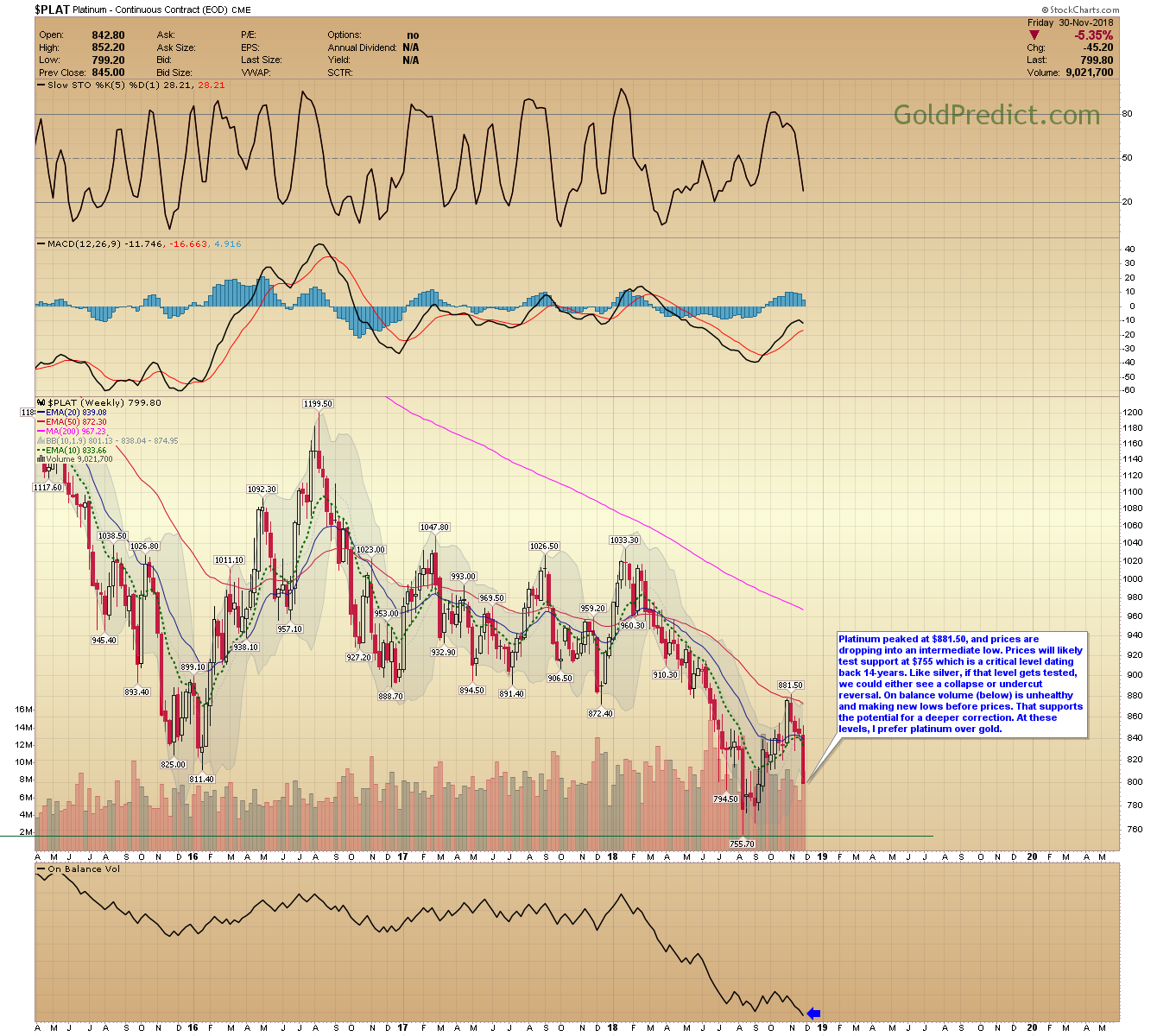Click the 'MA(200) 967.23' legend entry
The width and height of the screenshot is (1157, 1036).
click(x=76, y=431)
